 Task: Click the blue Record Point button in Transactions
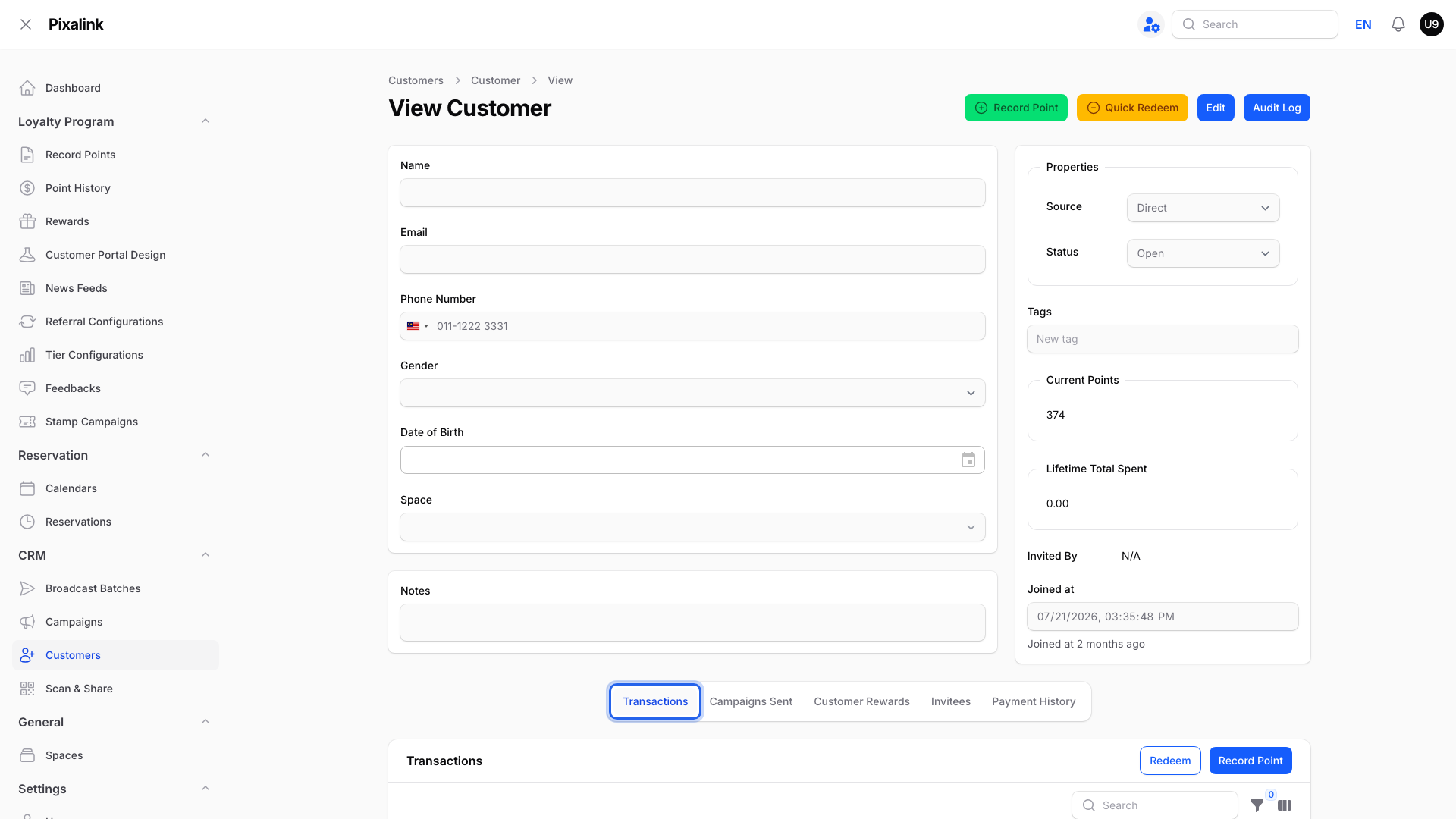1250,761
